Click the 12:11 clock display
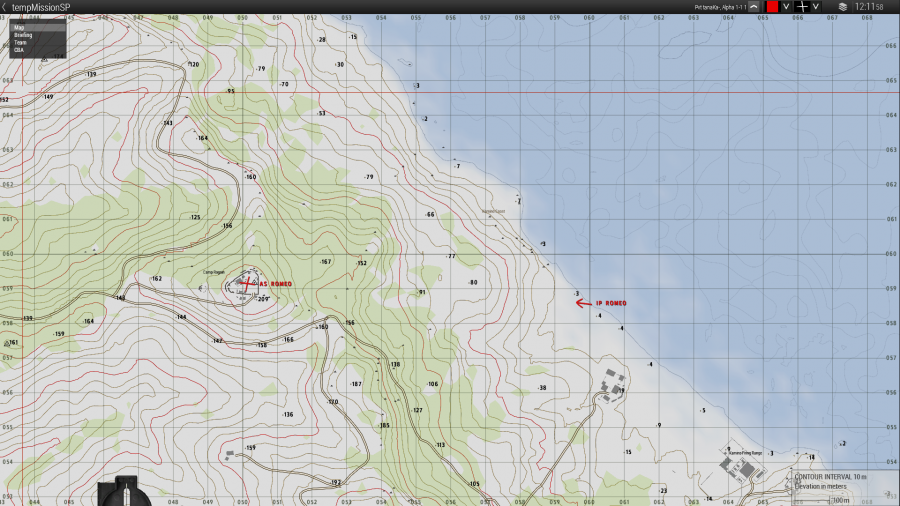 pos(869,7)
